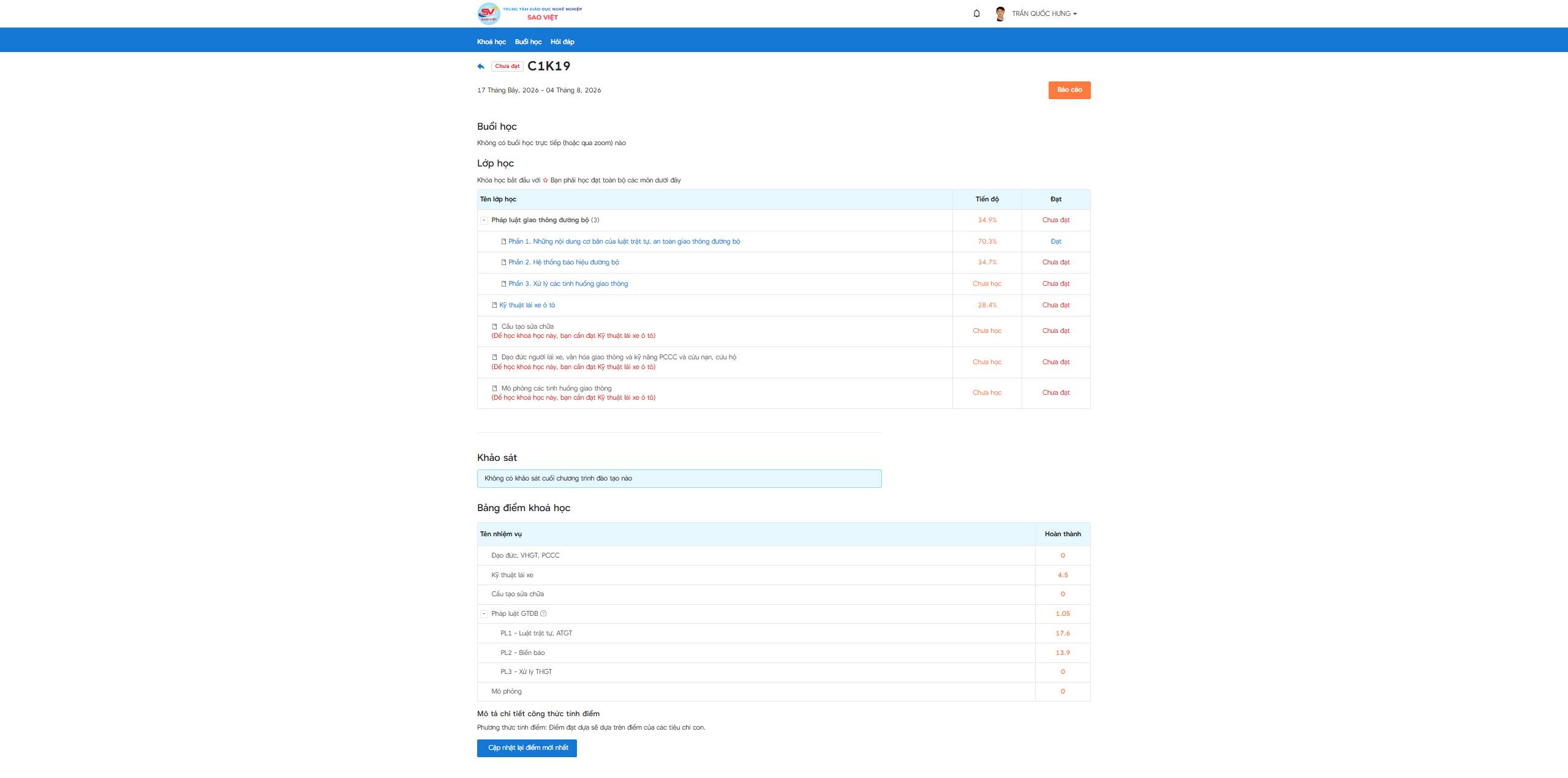Click the C1K19 course title

point(549,66)
